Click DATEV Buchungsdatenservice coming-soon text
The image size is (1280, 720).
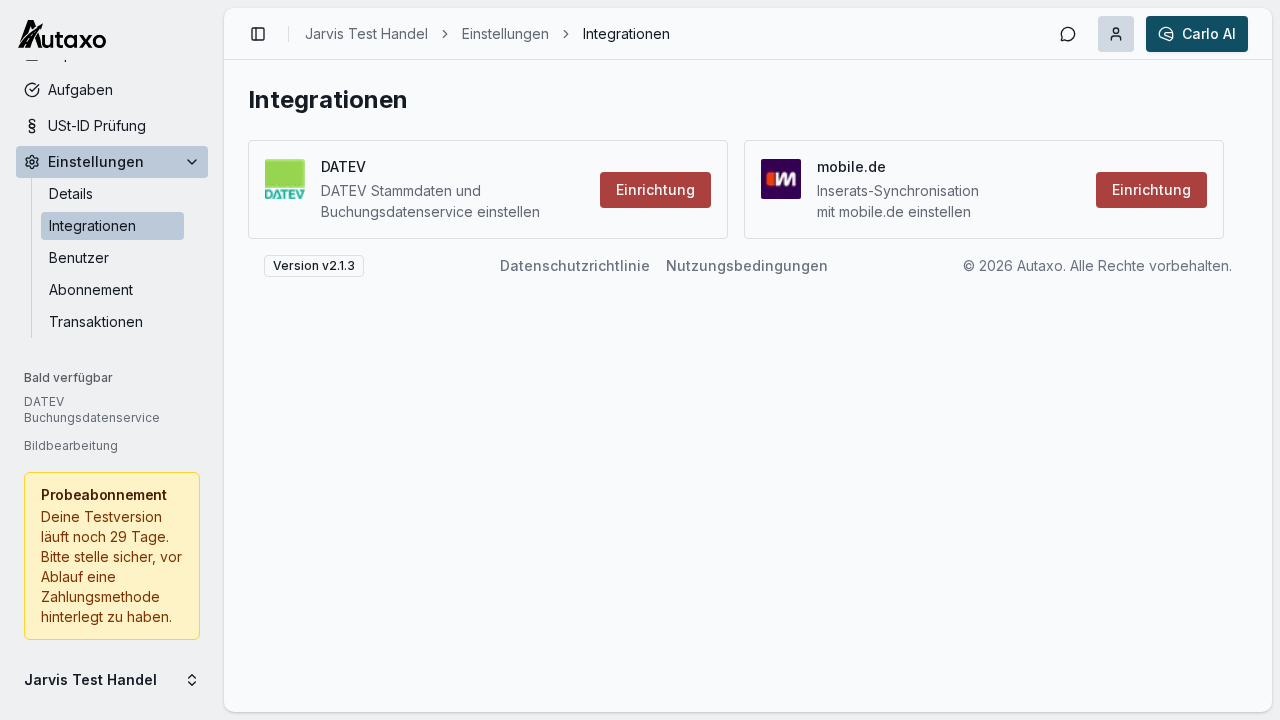pos(92,410)
